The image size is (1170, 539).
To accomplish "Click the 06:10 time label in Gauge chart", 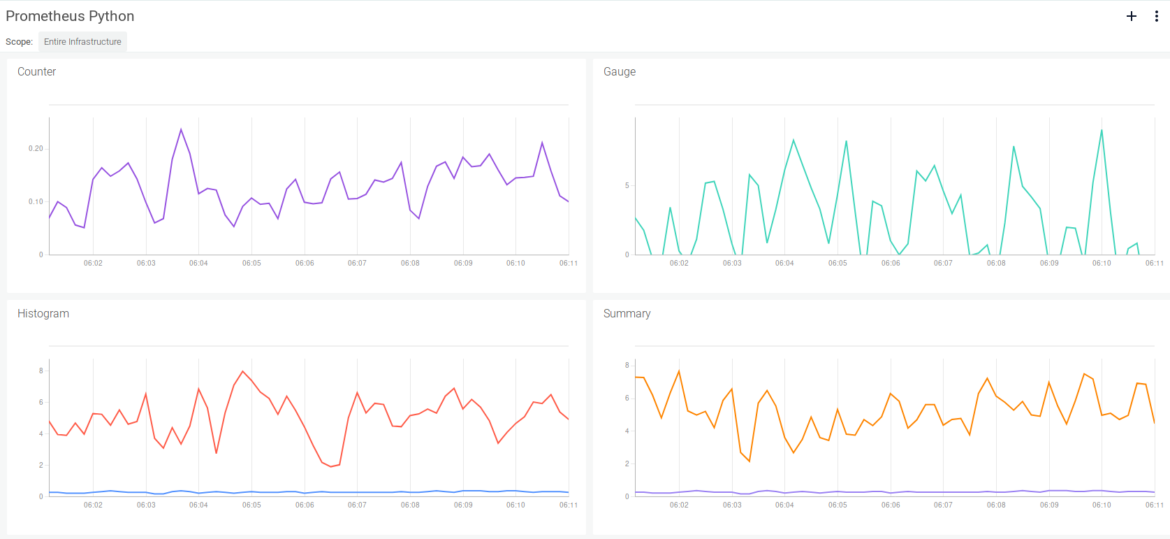I will pos(1102,264).
